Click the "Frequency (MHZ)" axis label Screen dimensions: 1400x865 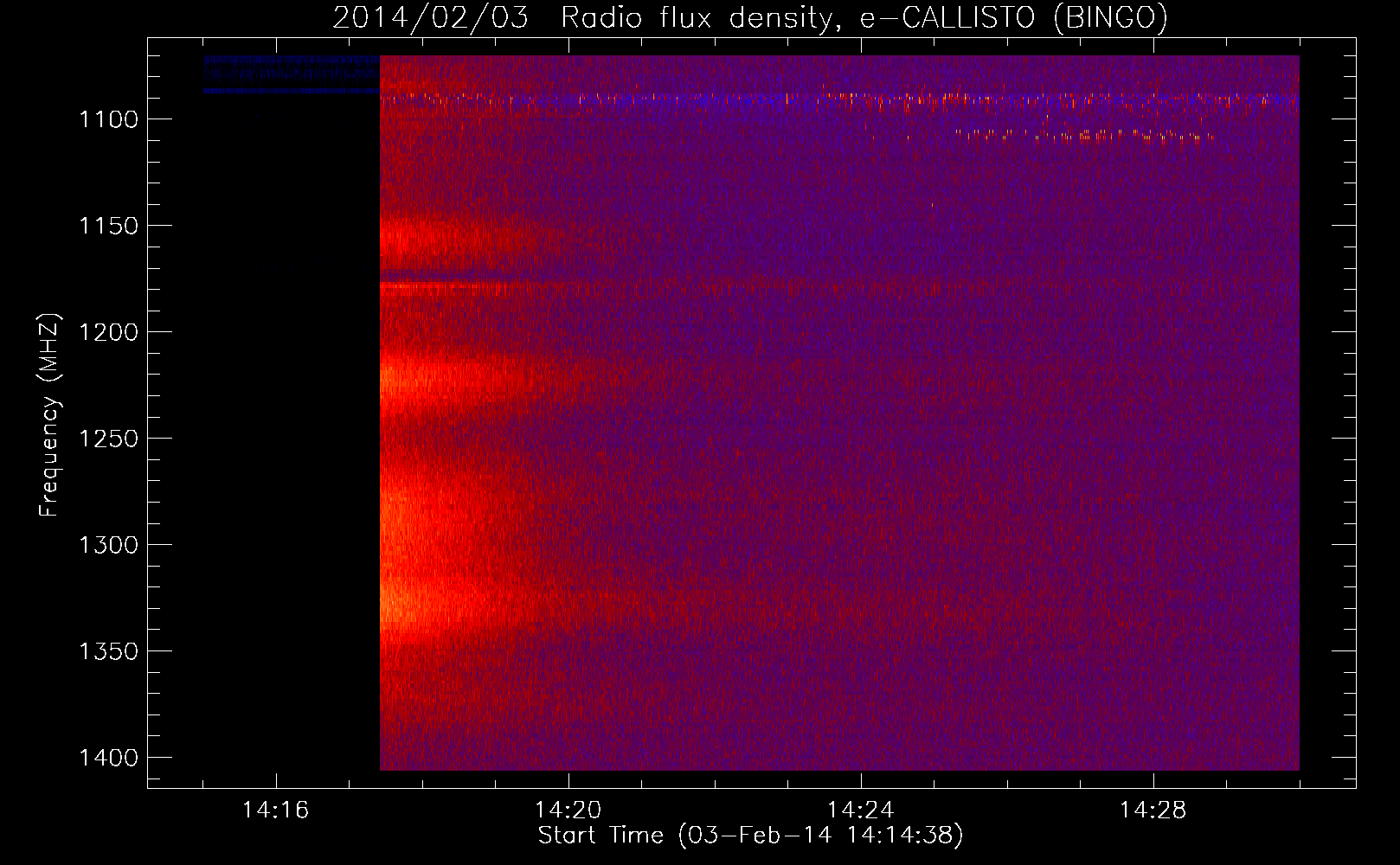click(x=49, y=415)
